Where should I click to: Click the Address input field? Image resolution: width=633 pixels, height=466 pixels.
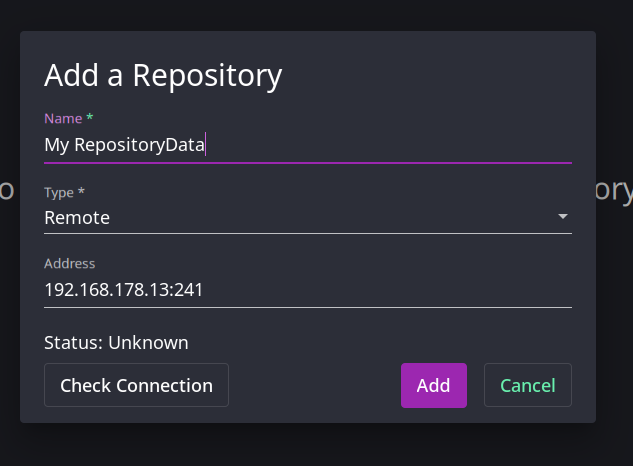[x=308, y=290]
